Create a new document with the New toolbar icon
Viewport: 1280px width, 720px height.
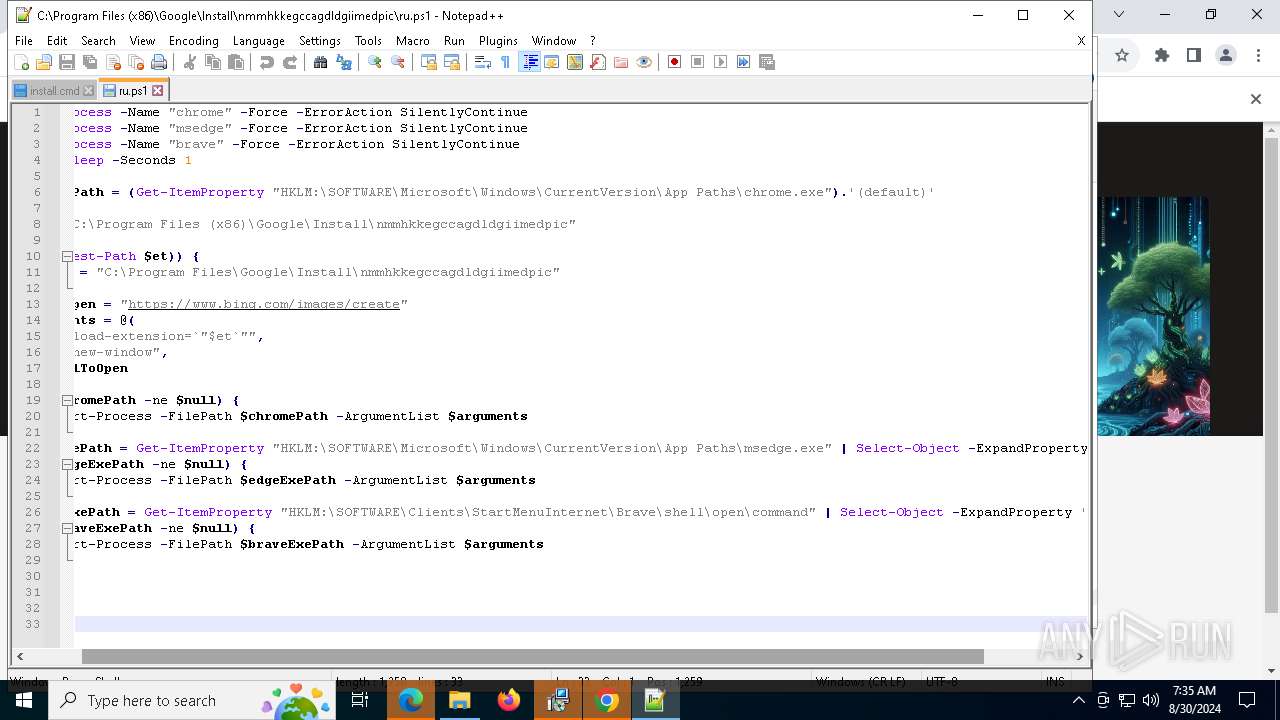point(21,62)
